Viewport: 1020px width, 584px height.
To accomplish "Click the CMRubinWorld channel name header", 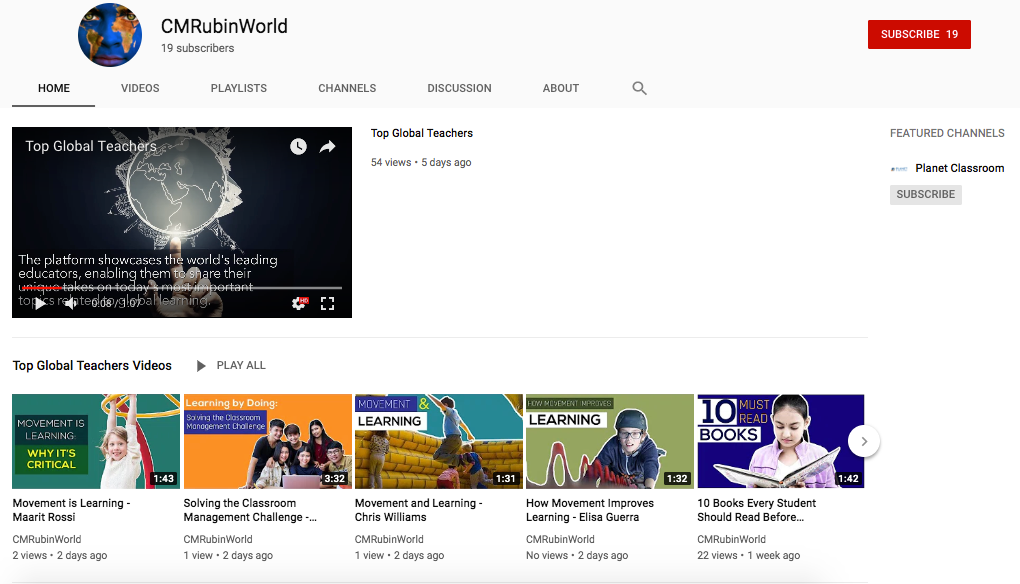I will pyautogui.click(x=224, y=27).
